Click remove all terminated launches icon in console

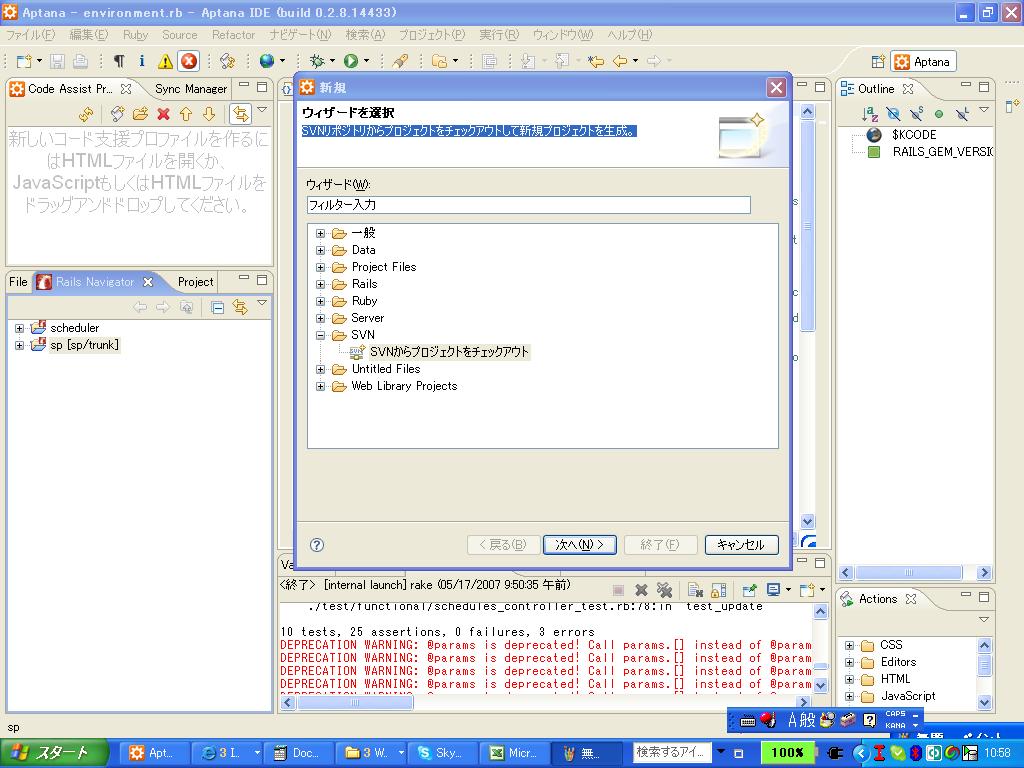pos(664,590)
